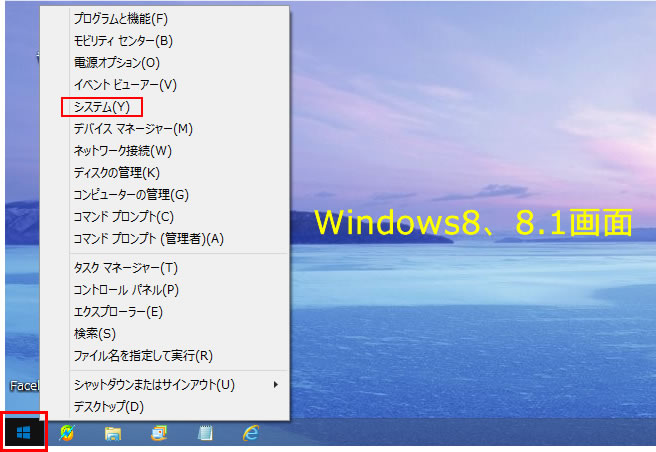Open the File Explorer taskbar icon
656x452 pixels.
(x=113, y=433)
